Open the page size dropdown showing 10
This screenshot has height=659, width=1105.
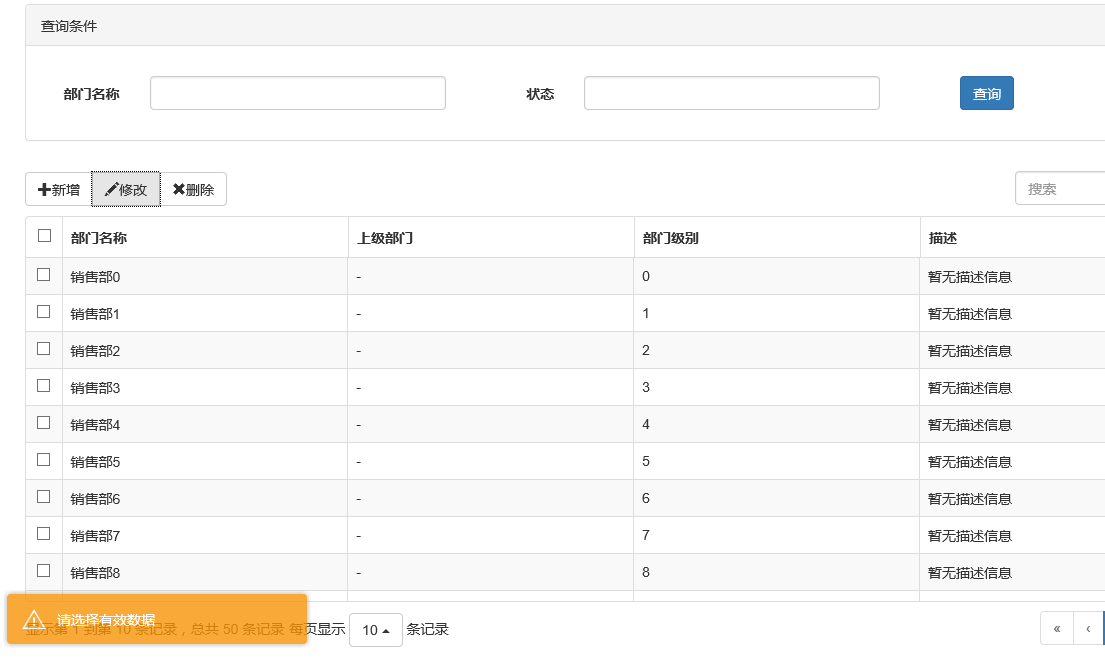coord(376,630)
